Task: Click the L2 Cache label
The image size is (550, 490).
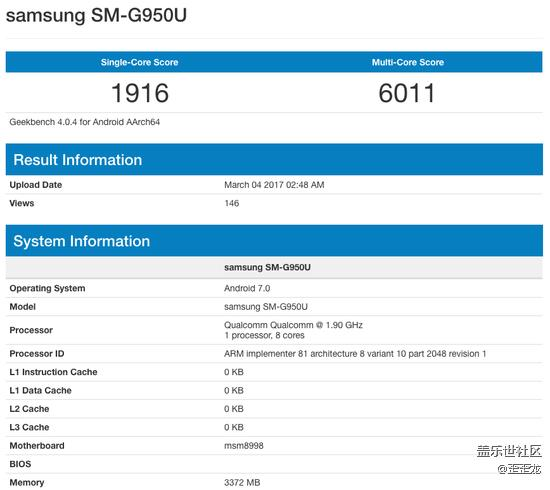Action: (29, 409)
